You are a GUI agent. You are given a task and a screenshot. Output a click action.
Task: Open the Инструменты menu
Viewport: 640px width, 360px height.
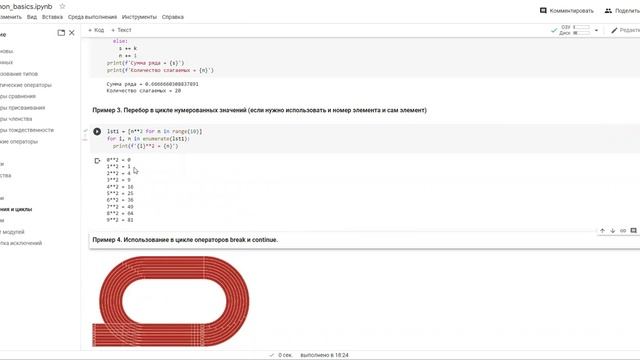139,17
